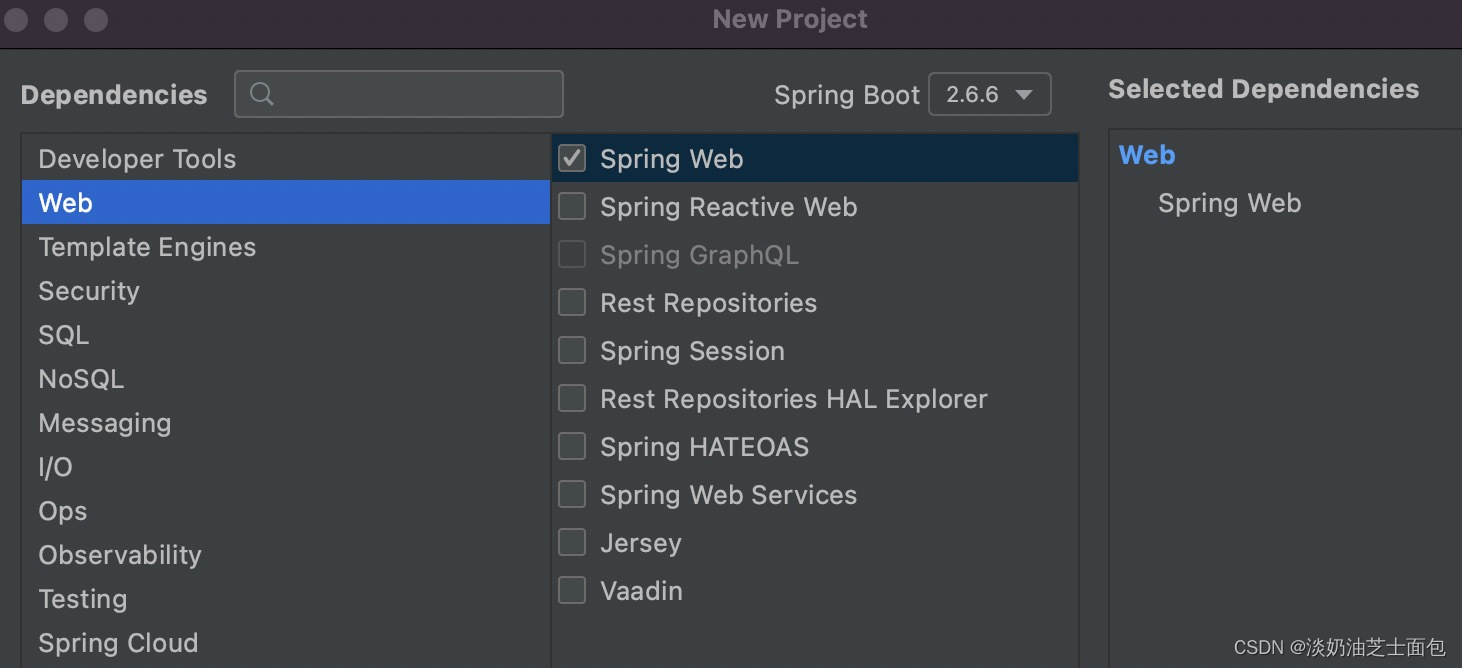The image size is (1462, 668).
Task: Click Spring Web in Selected Dependencies
Action: coord(1229,203)
